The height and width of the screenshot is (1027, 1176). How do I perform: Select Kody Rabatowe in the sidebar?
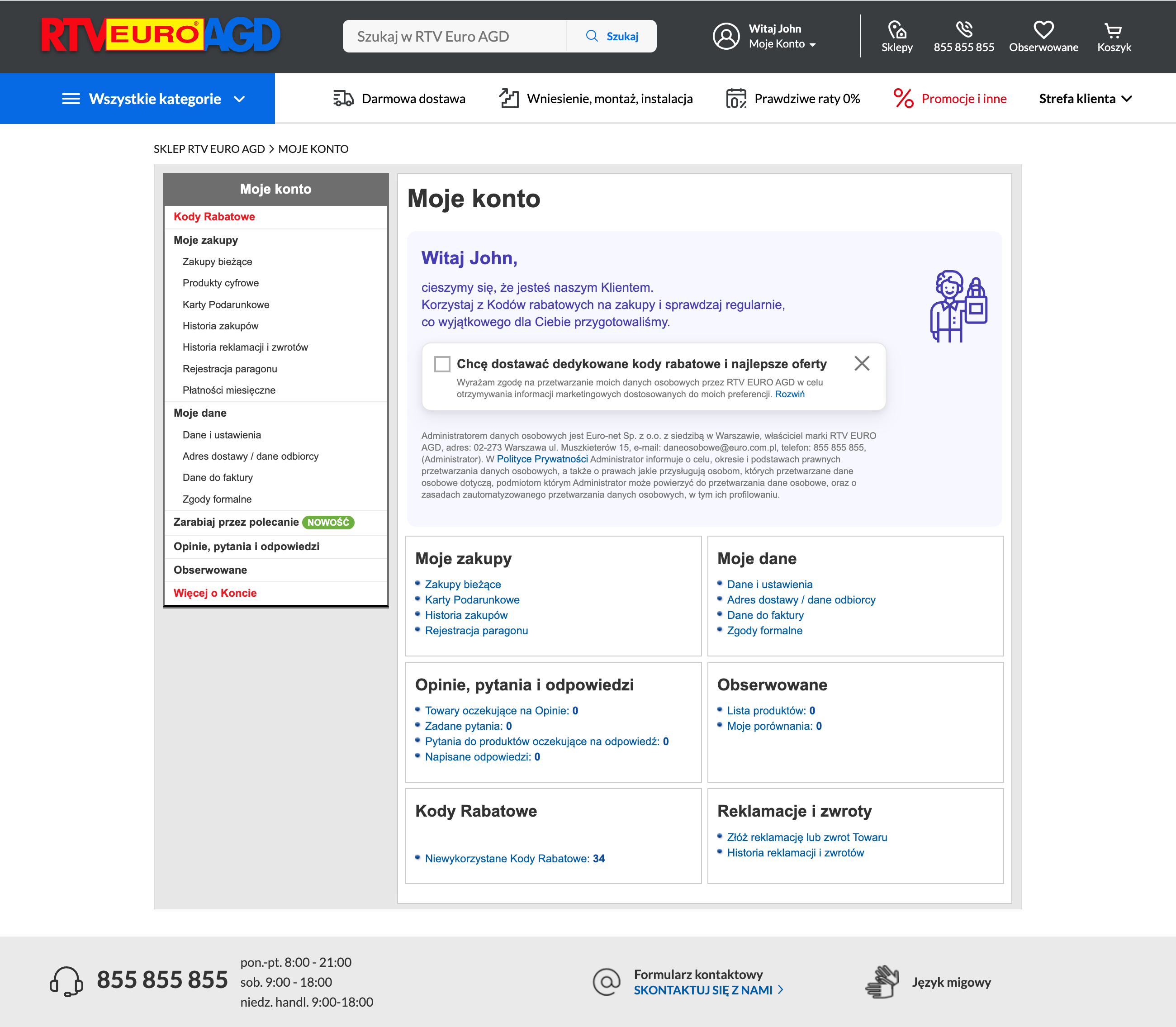(214, 217)
